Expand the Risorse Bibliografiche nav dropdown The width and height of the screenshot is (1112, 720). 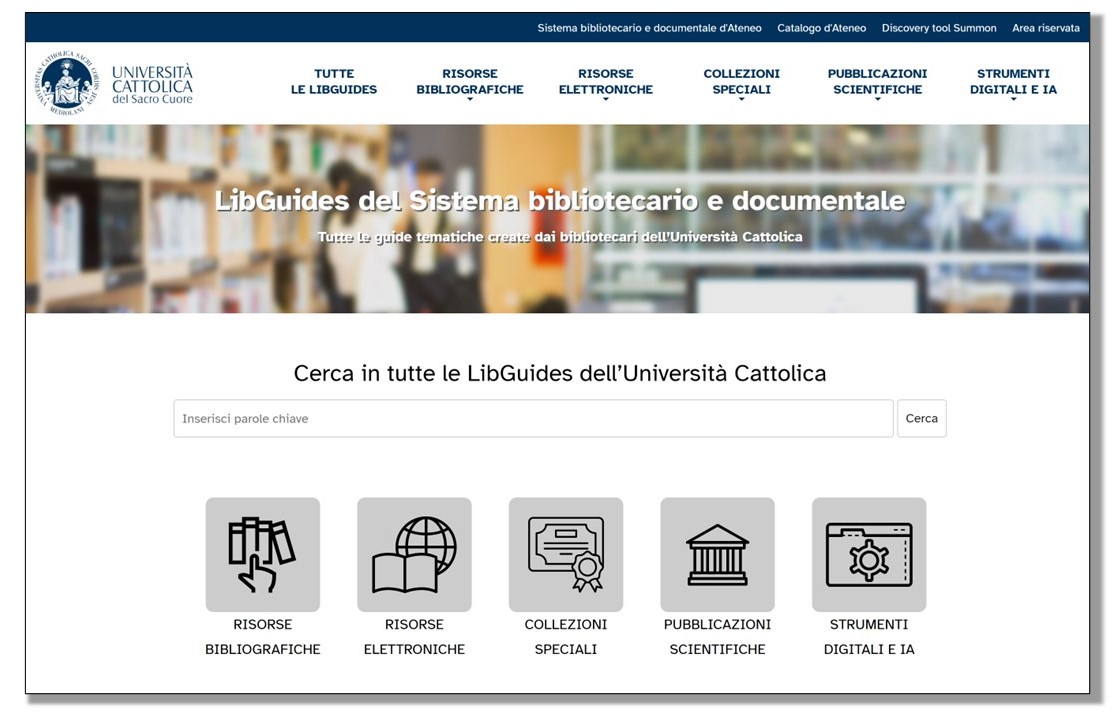tap(469, 82)
